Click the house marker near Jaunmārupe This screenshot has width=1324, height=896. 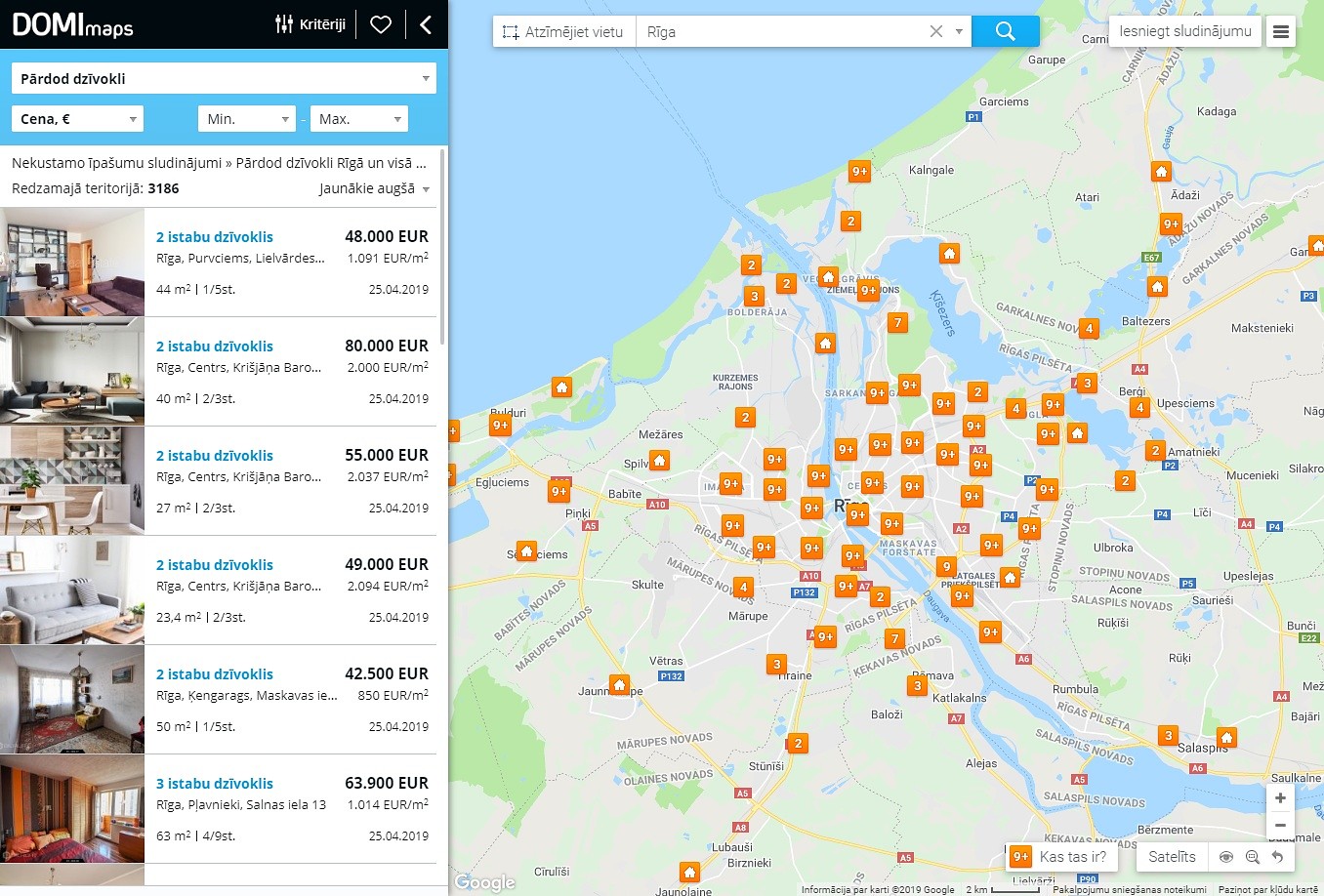tap(619, 684)
